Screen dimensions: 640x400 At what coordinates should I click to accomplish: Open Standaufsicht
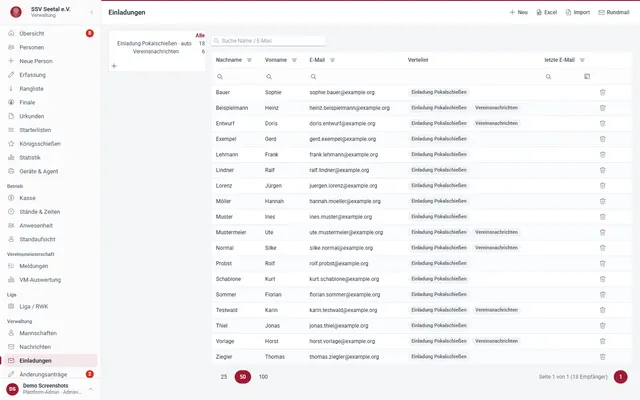pyautogui.click(x=50, y=239)
